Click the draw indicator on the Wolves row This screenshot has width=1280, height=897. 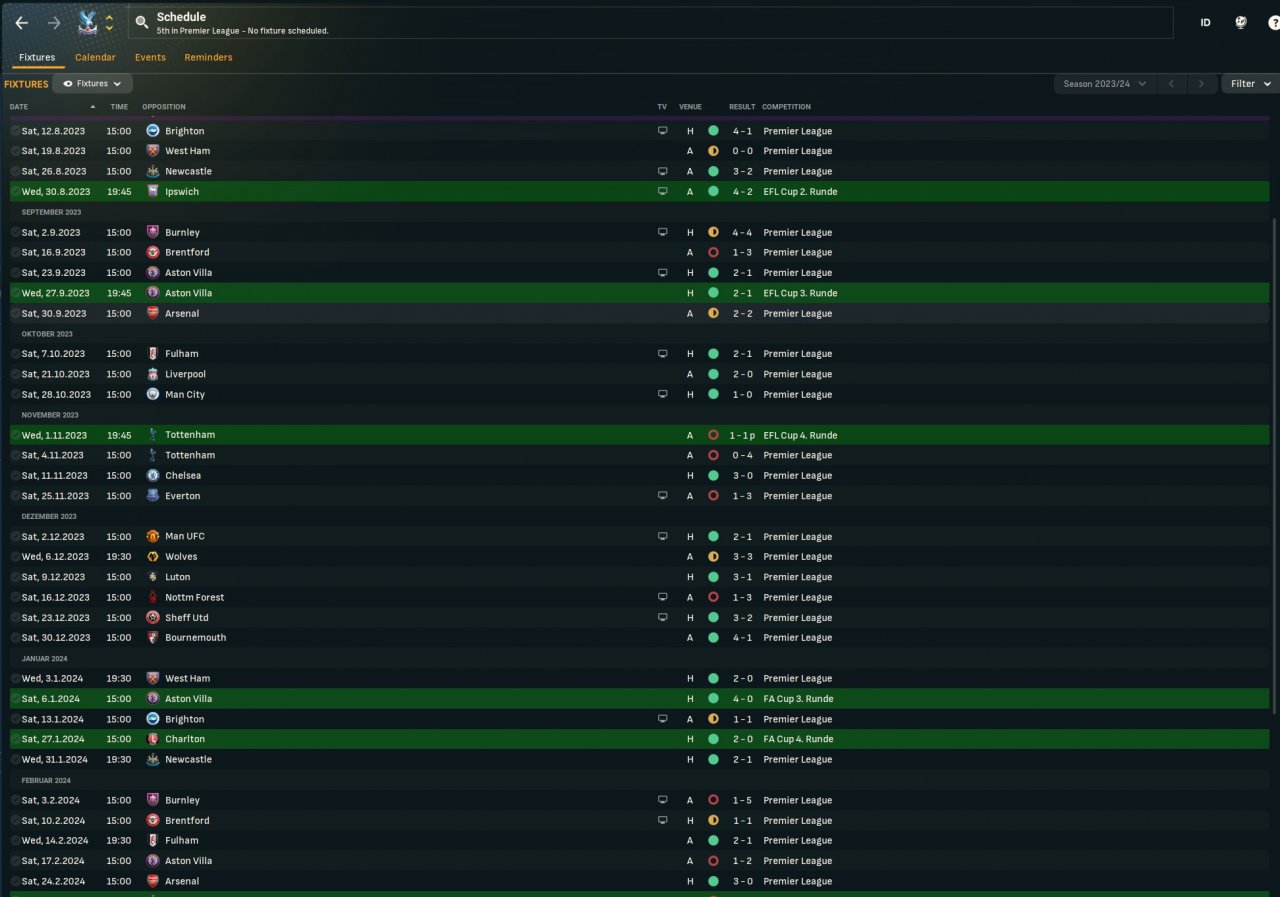click(713, 557)
